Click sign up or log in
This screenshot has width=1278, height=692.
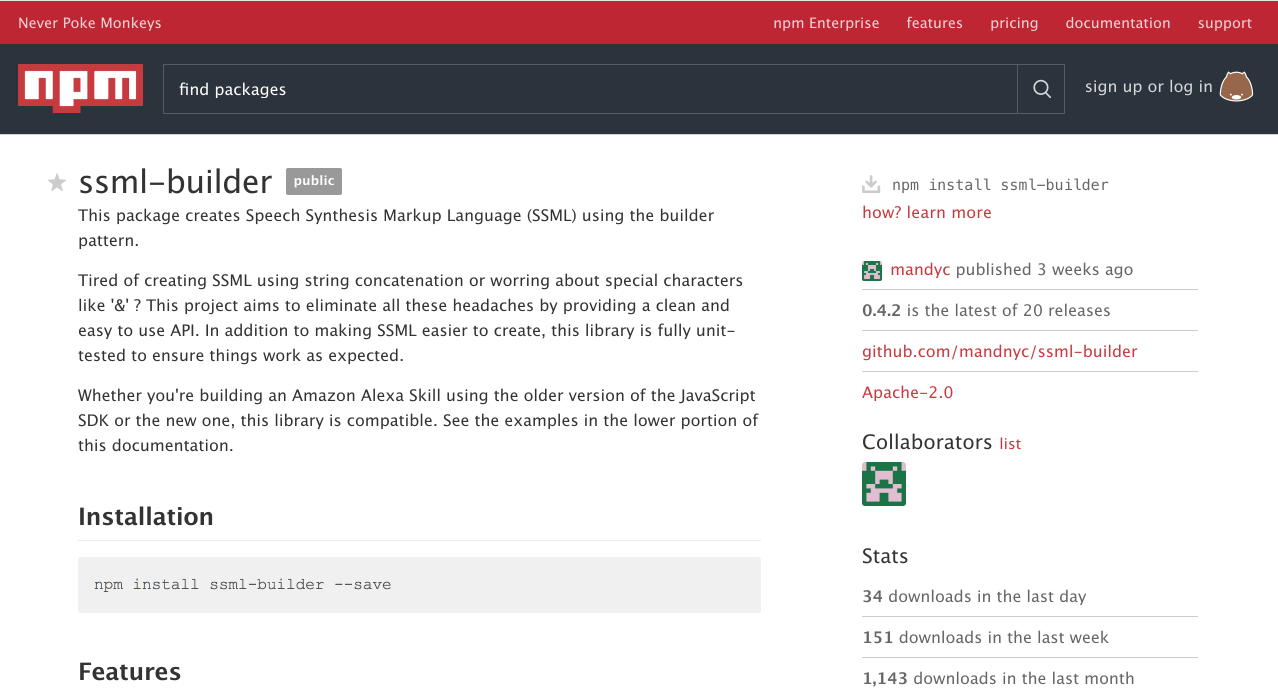[1148, 87]
